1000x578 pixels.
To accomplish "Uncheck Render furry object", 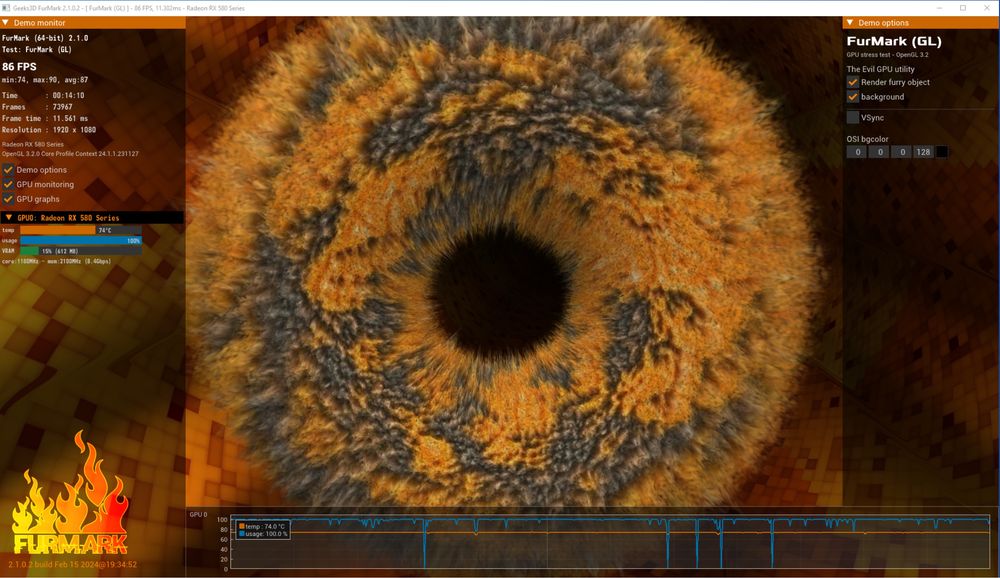I will pos(853,82).
